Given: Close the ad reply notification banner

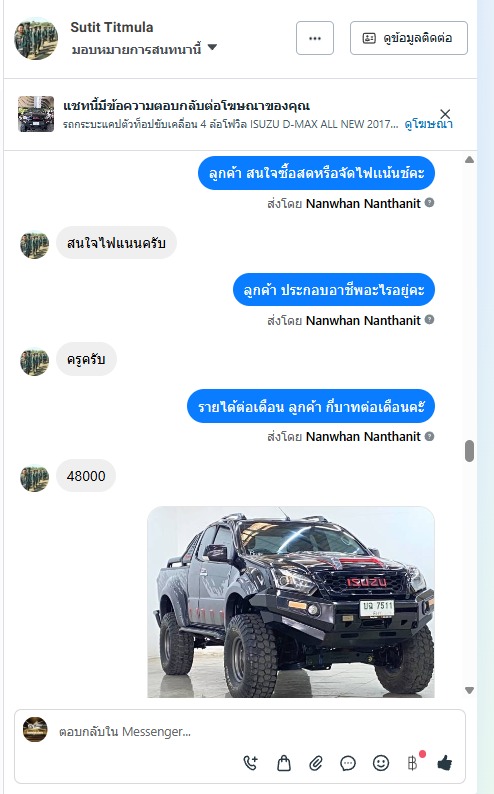Looking at the screenshot, I should 445,113.
